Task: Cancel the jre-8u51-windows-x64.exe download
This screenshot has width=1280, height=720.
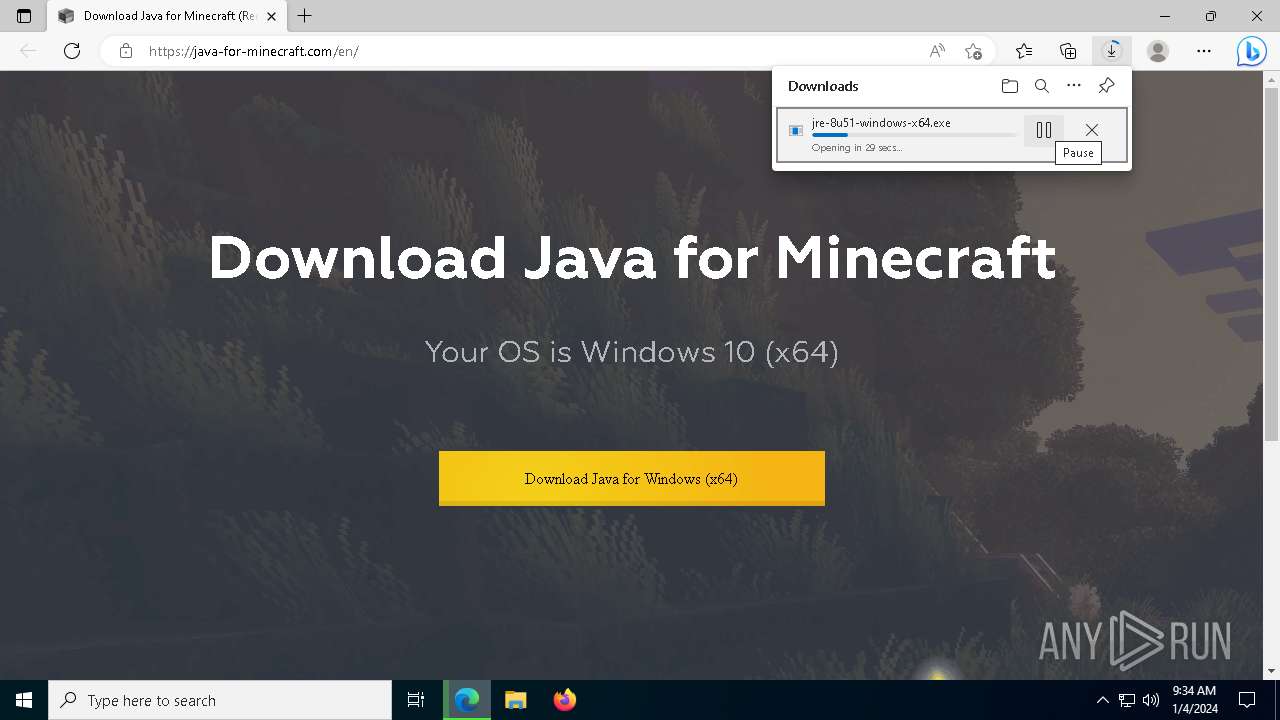Action: (1092, 130)
